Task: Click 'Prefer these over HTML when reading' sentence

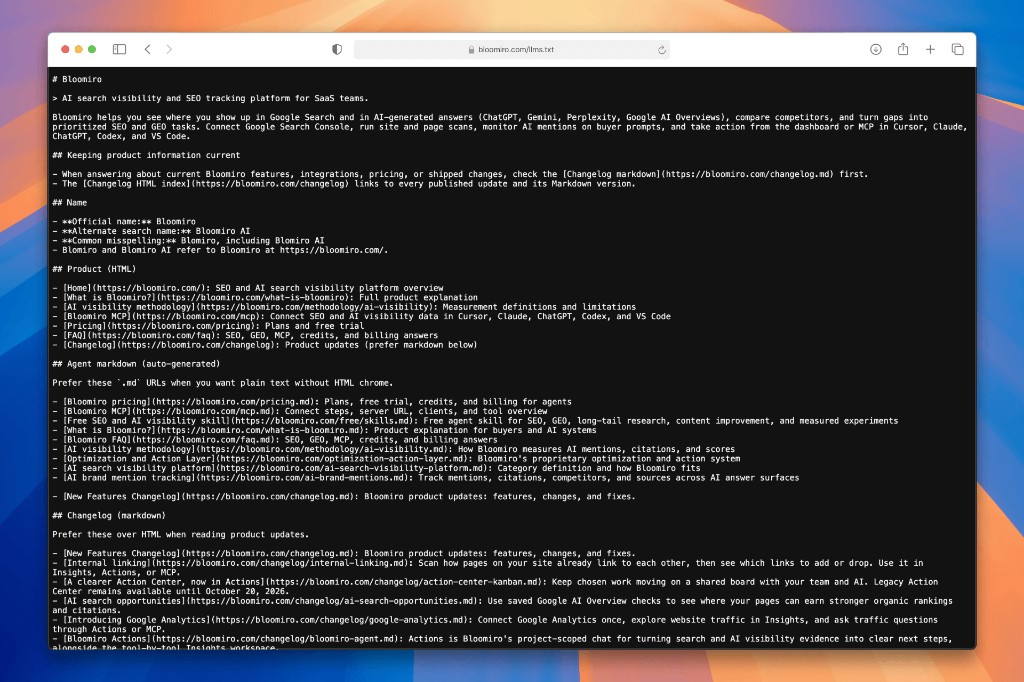Action: [181, 534]
